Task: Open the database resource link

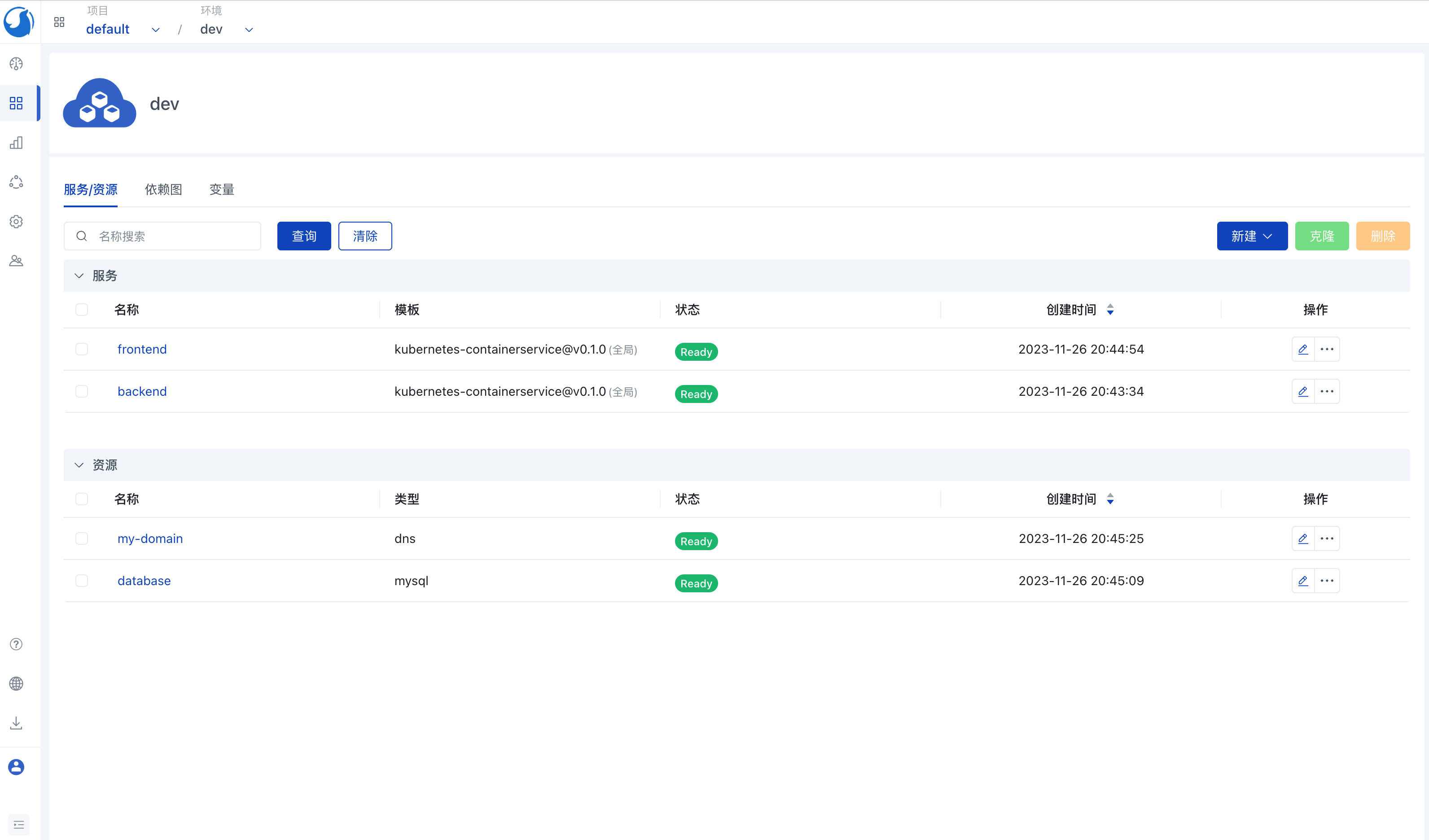Action: pyautogui.click(x=144, y=581)
